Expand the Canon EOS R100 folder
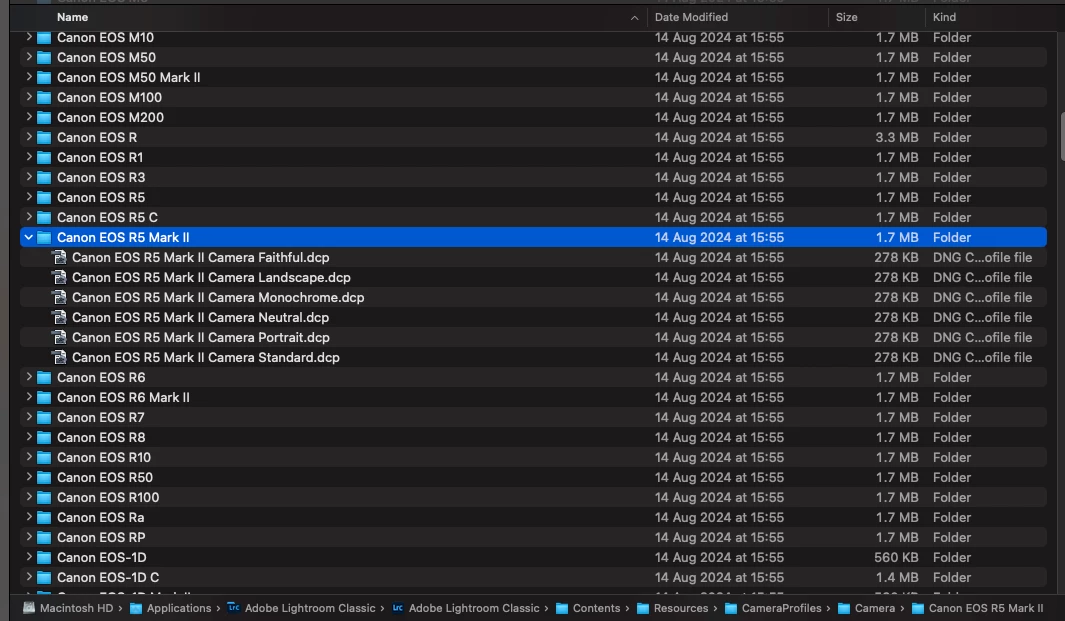Screen dimensions: 1065x621 (x=29, y=497)
